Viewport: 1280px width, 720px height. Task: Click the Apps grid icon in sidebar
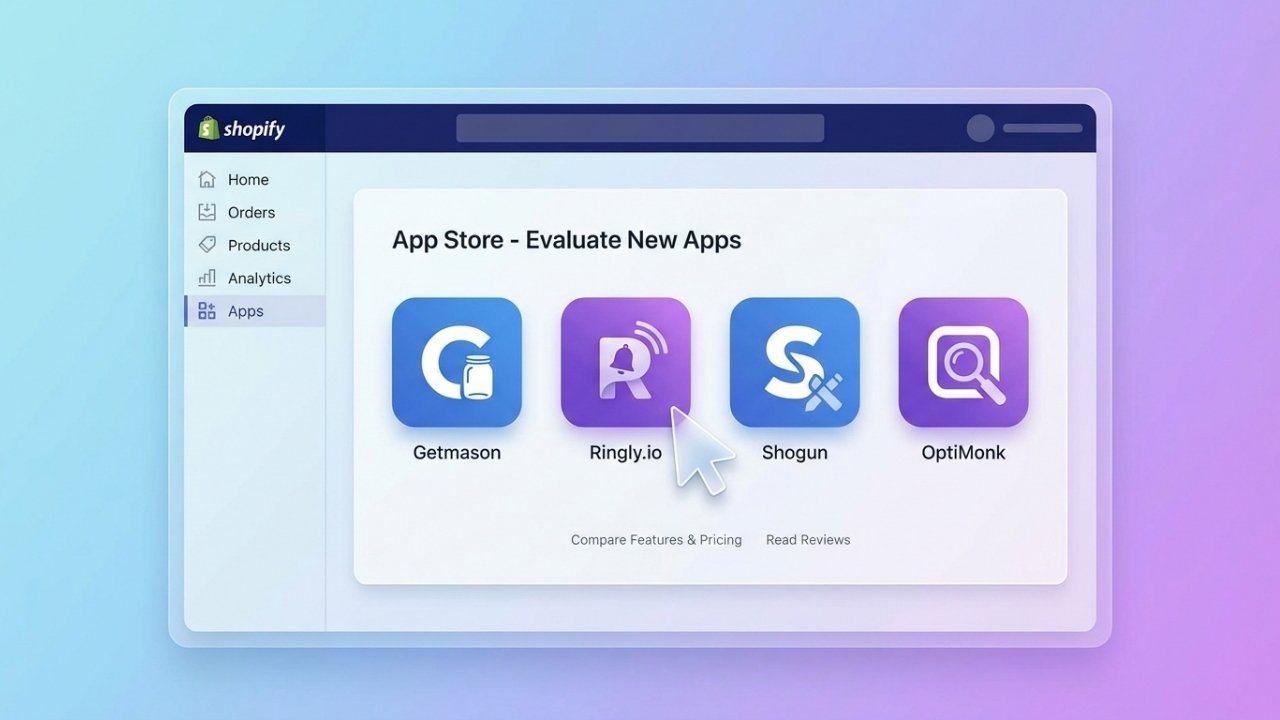[x=207, y=311]
